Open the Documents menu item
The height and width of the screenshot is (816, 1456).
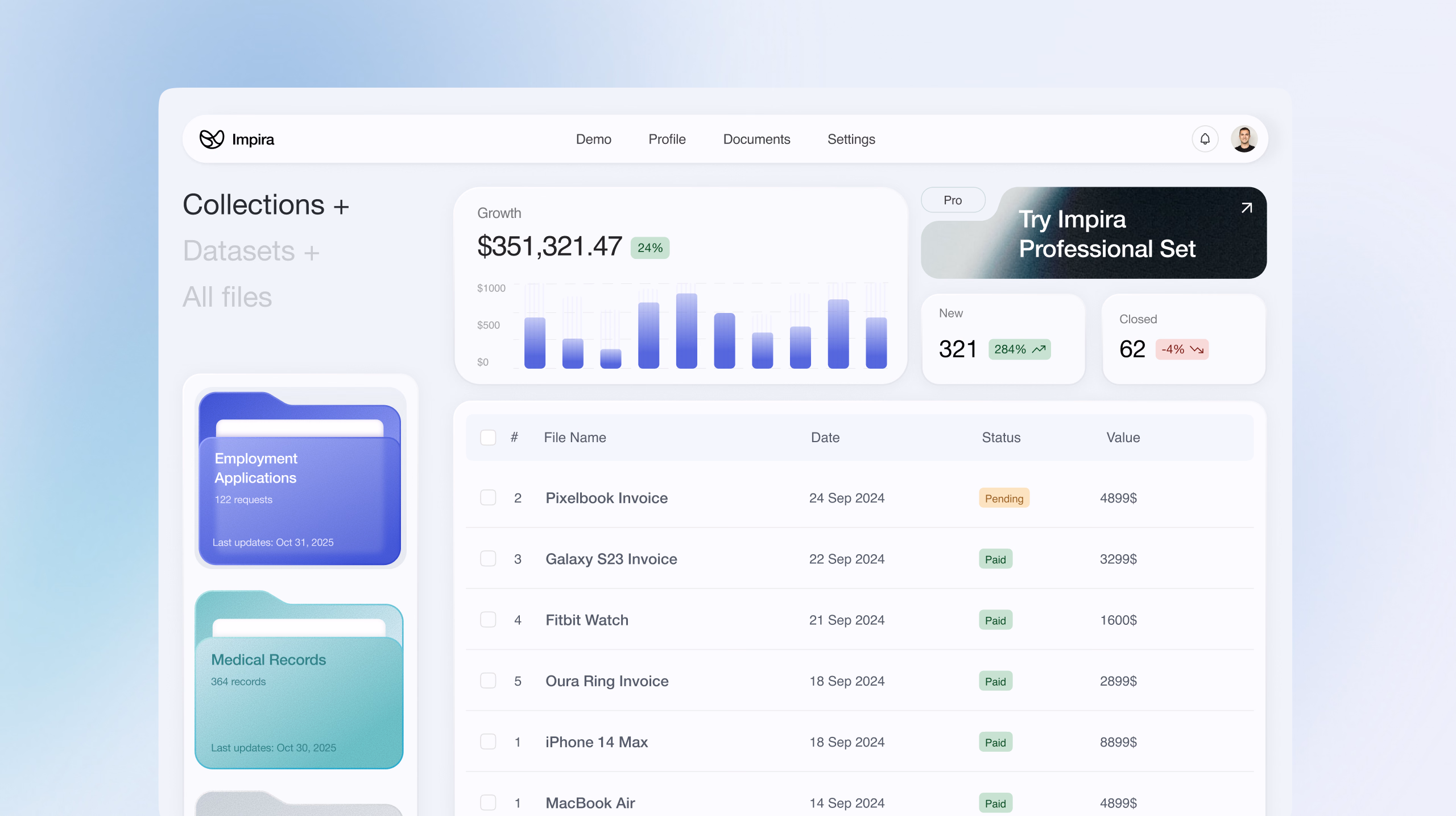tap(756, 139)
